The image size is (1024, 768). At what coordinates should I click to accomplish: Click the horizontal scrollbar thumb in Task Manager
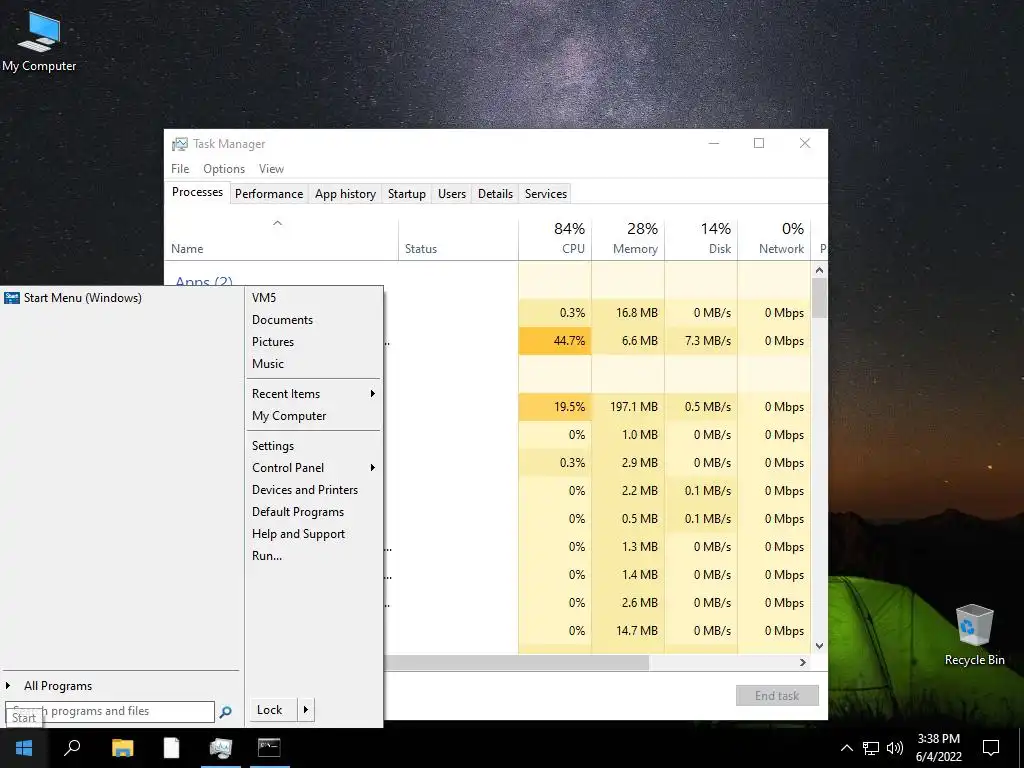pyautogui.click(x=516, y=662)
